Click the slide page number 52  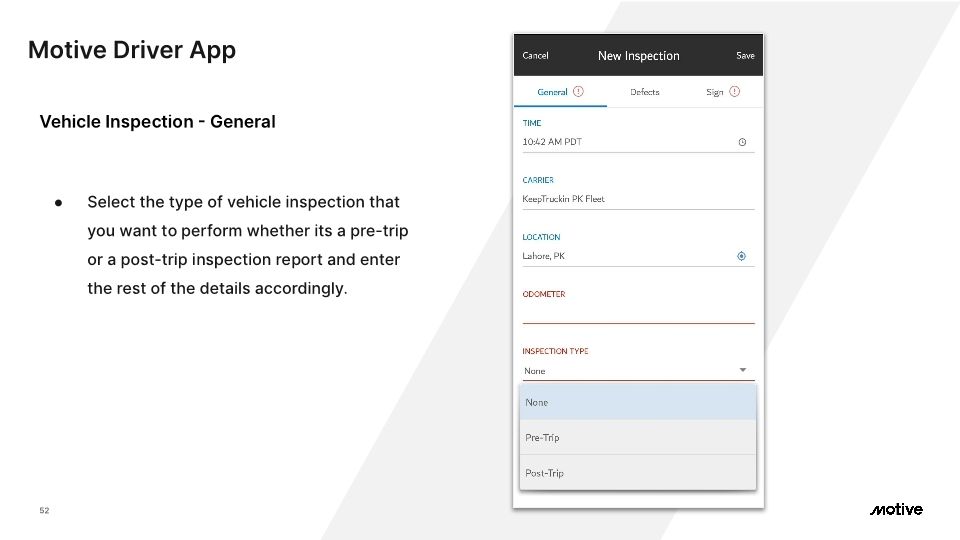pyautogui.click(x=44, y=510)
